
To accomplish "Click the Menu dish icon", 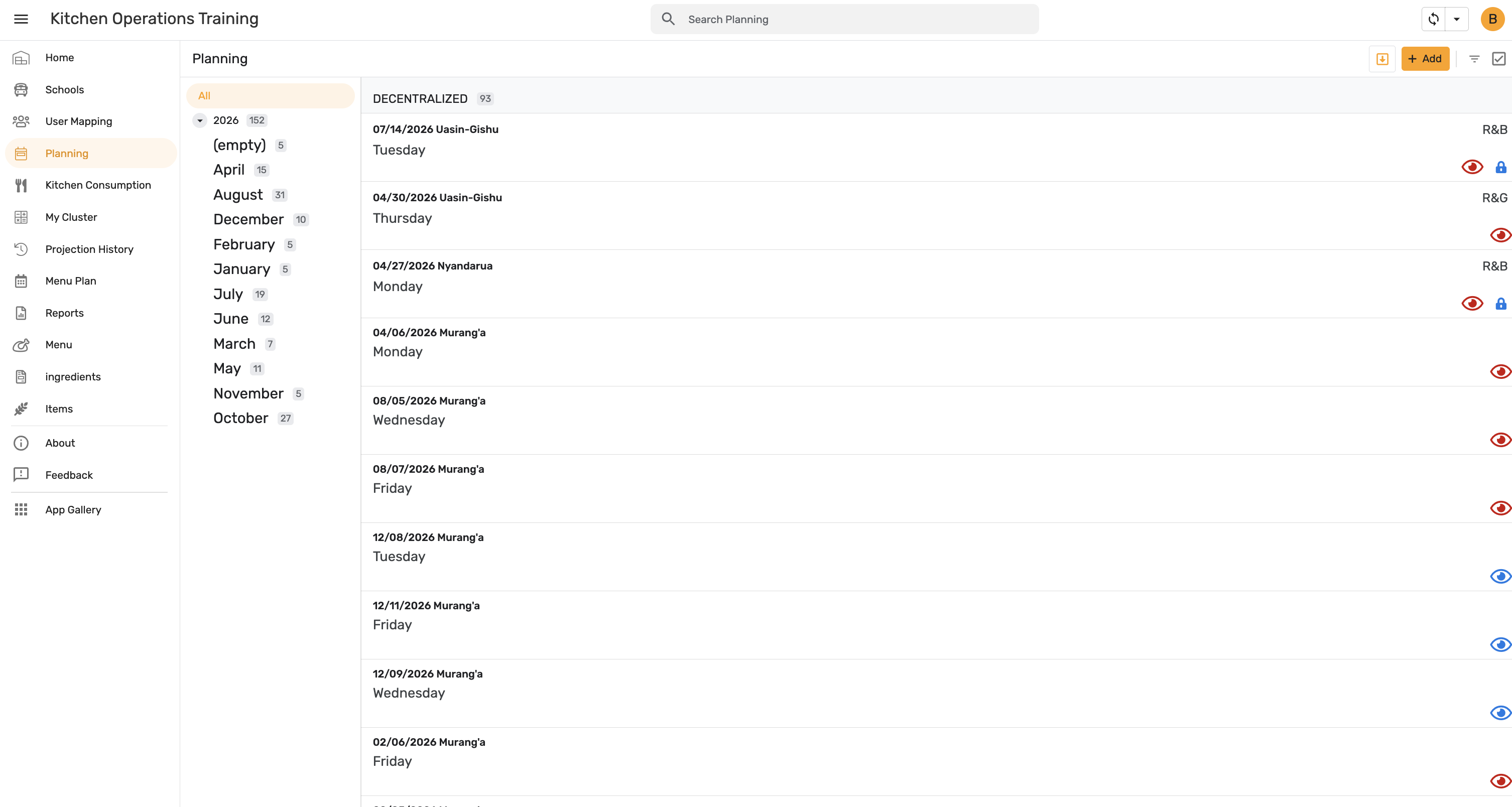I will pyautogui.click(x=21, y=345).
